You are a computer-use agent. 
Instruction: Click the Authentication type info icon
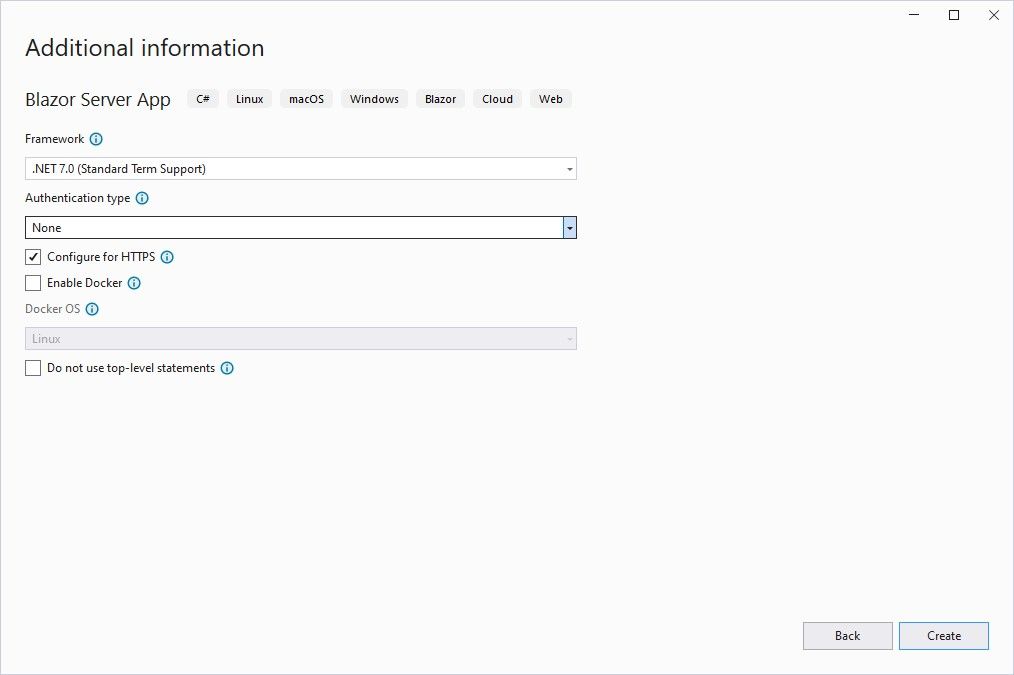(142, 198)
